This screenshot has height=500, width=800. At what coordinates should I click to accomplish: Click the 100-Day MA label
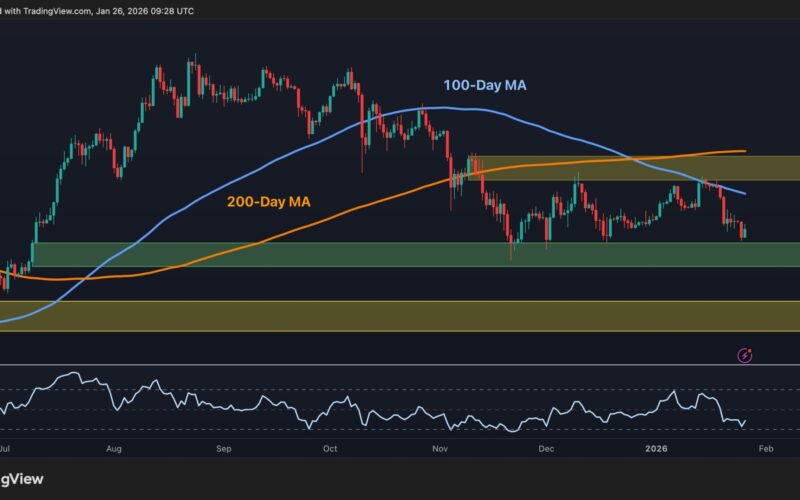coord(486,87)
